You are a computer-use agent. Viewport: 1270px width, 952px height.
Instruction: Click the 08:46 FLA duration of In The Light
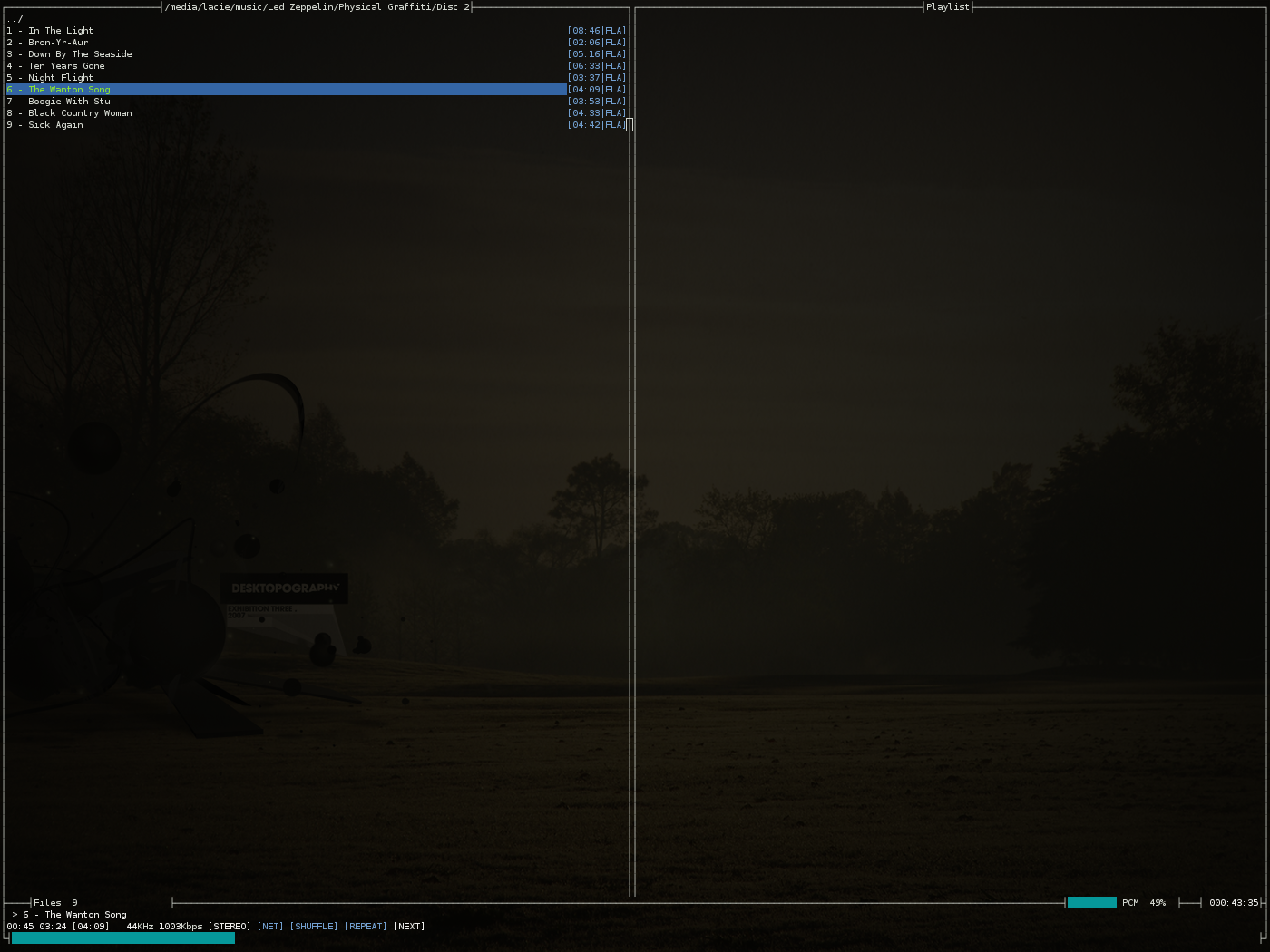(597, 31)
